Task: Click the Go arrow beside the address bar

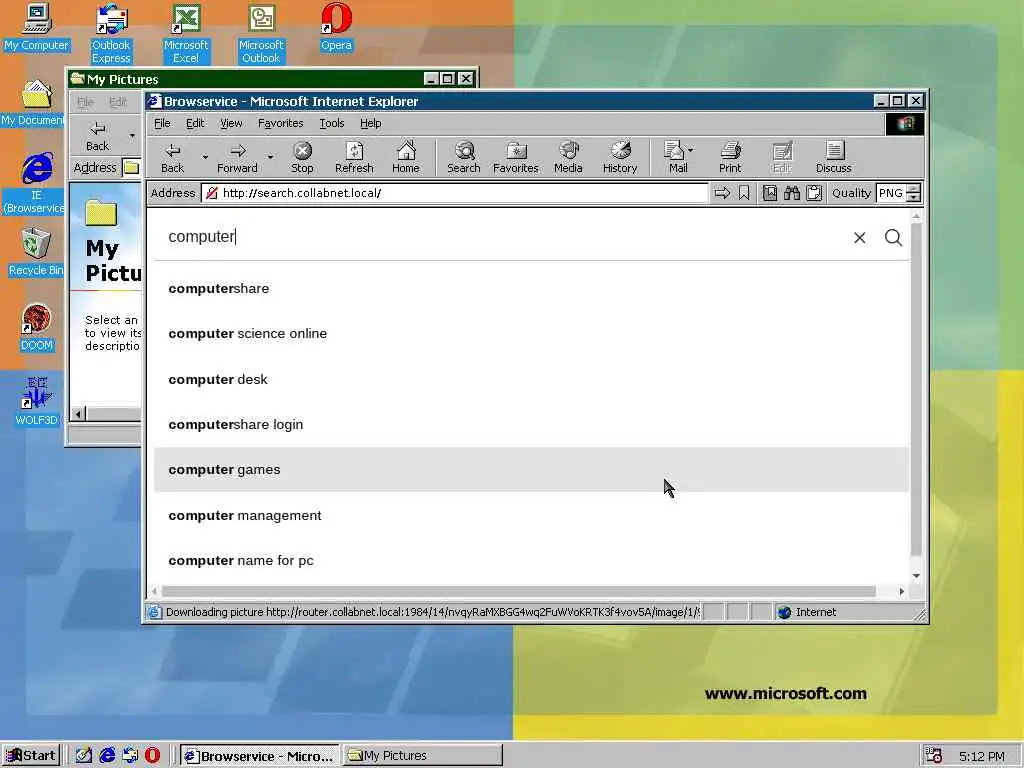Action: (722, 193)
